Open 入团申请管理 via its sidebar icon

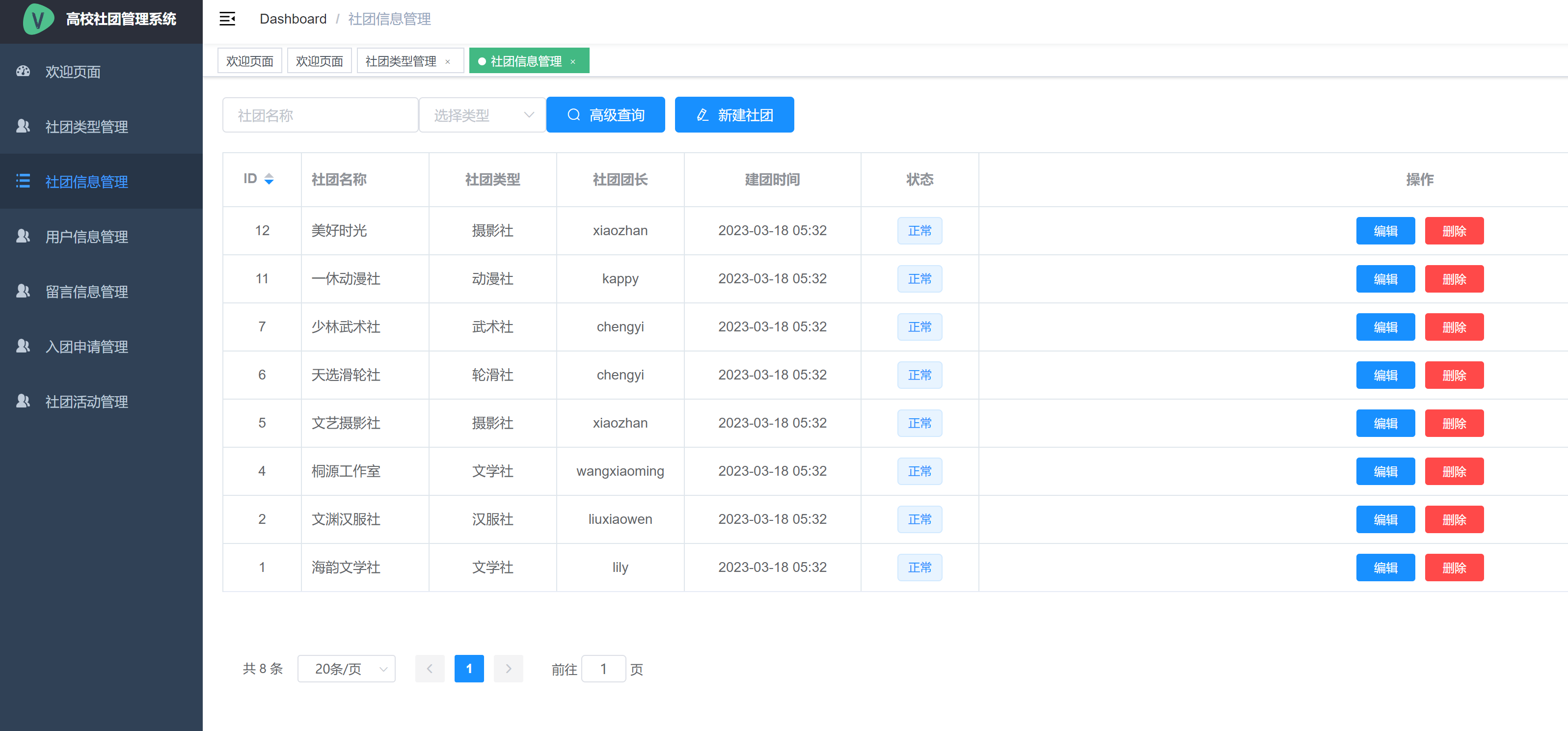click(x=23, y=346)
